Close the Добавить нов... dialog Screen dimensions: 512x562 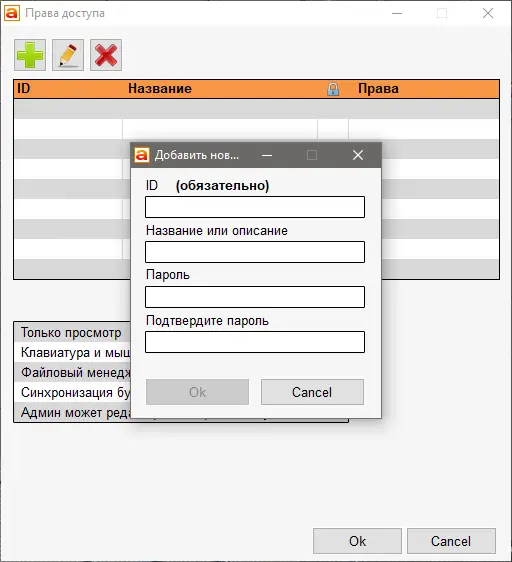click(x=358, y=155)
